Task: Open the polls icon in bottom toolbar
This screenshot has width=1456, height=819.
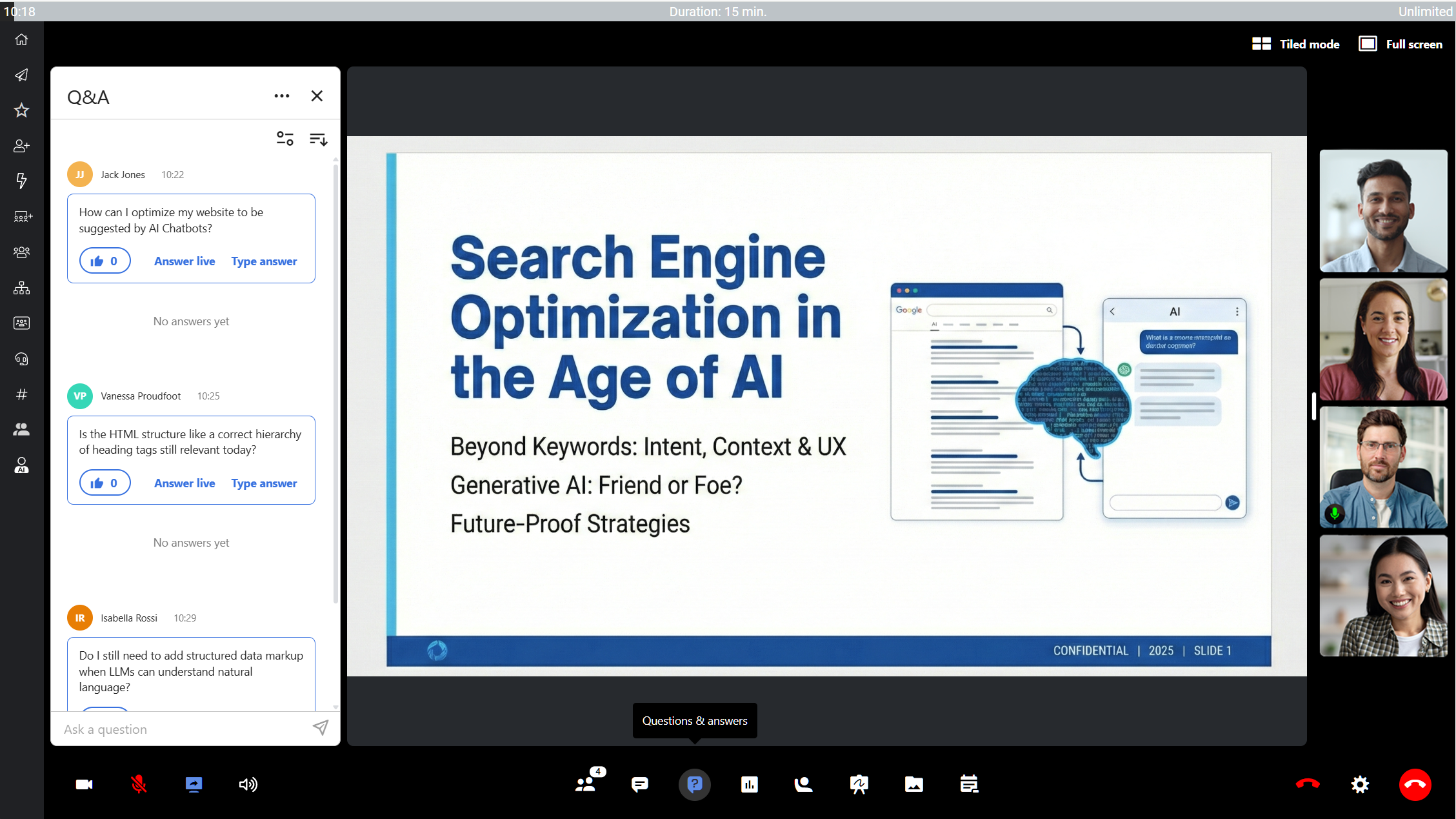Action: (x=749, y=784)
